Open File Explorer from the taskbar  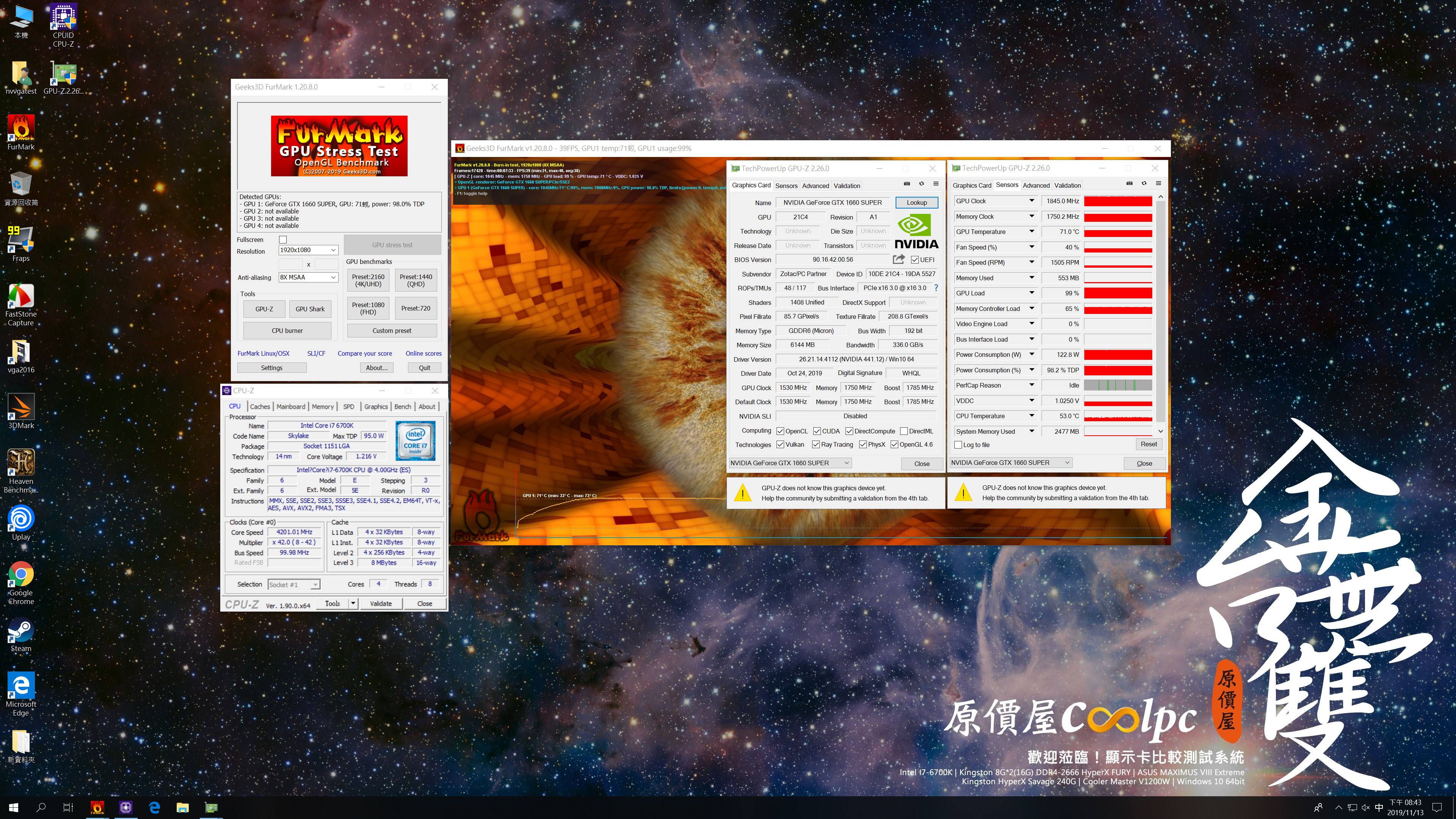[x=182, y=807]
